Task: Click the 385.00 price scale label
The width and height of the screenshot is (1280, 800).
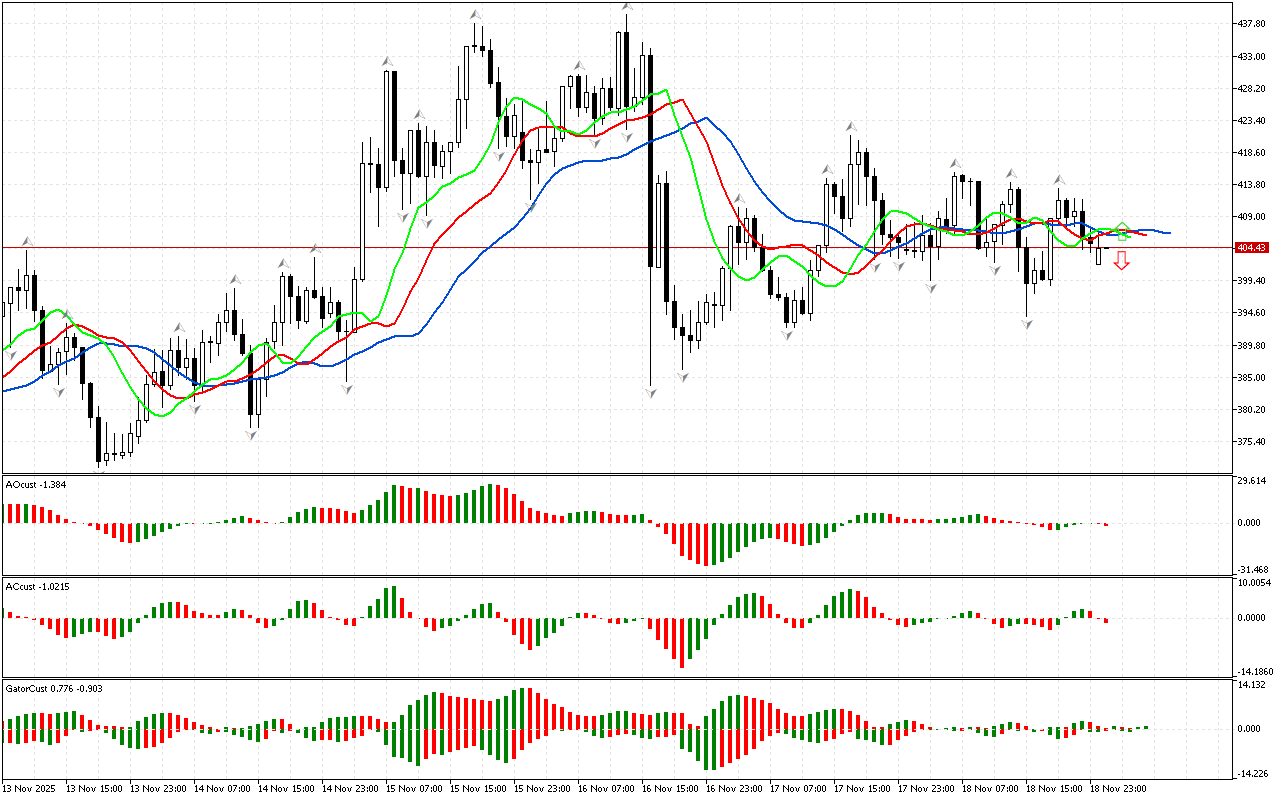Action: click(x=1252, y=378)
